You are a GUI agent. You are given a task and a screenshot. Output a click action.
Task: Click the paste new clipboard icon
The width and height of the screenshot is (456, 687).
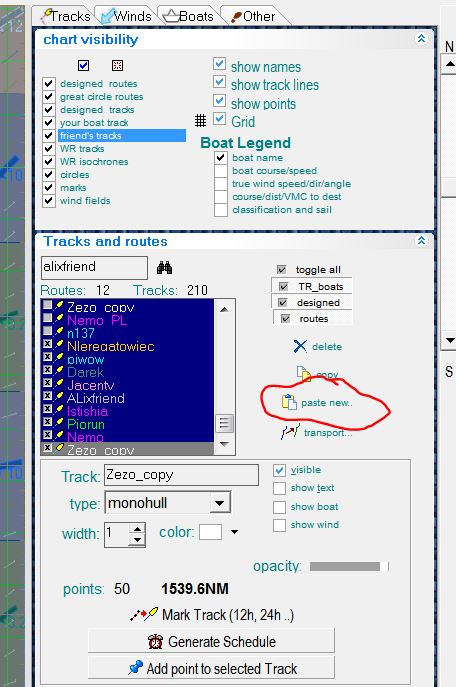[x=289, y=402]
